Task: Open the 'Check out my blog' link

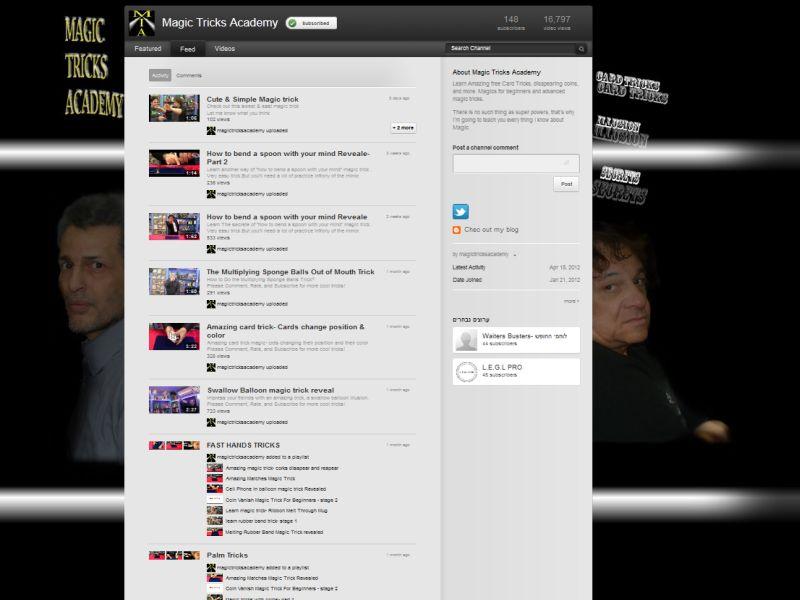Action: [491, 230]
